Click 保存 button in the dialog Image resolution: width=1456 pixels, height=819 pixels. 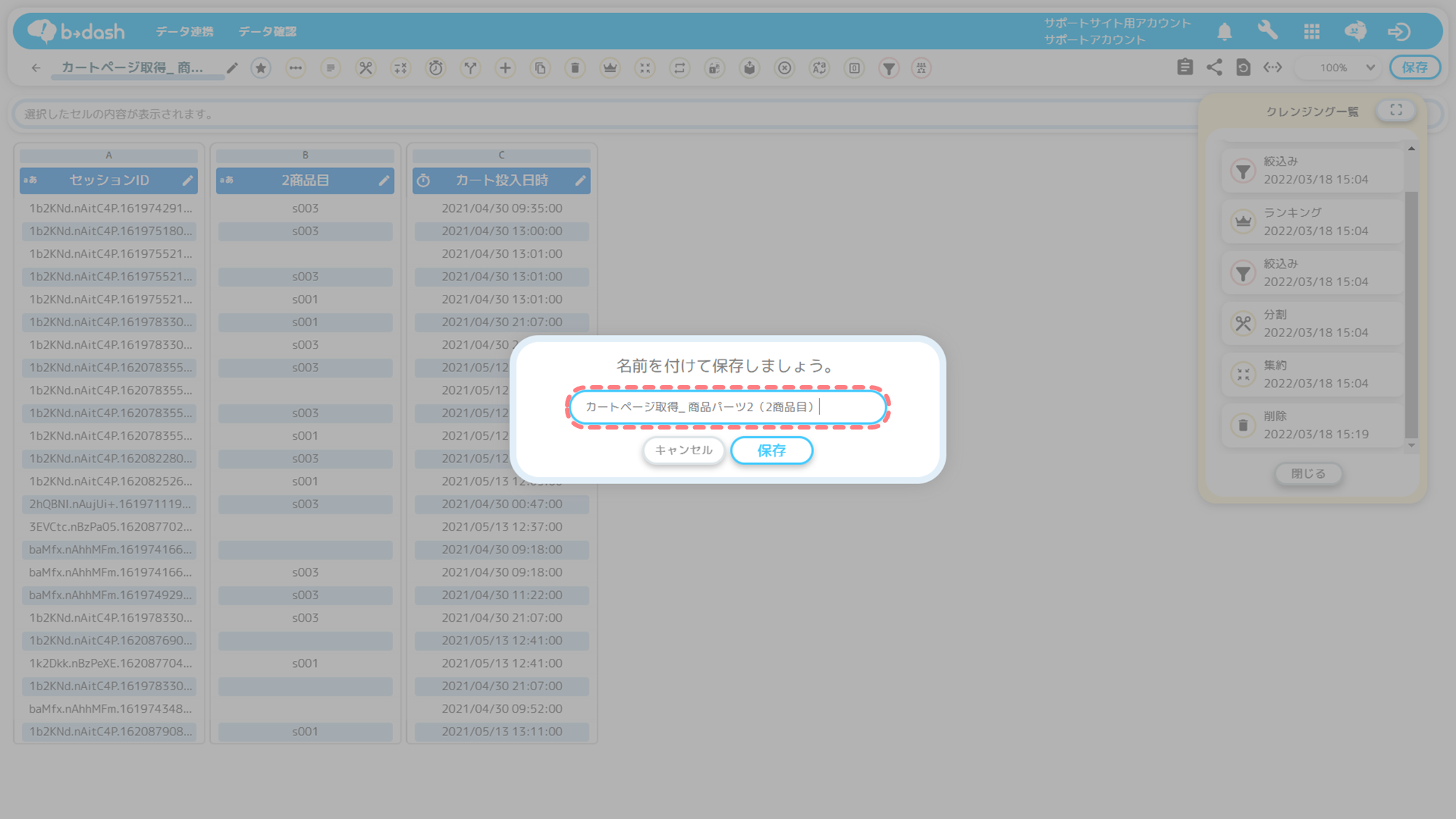pos(772,451)
